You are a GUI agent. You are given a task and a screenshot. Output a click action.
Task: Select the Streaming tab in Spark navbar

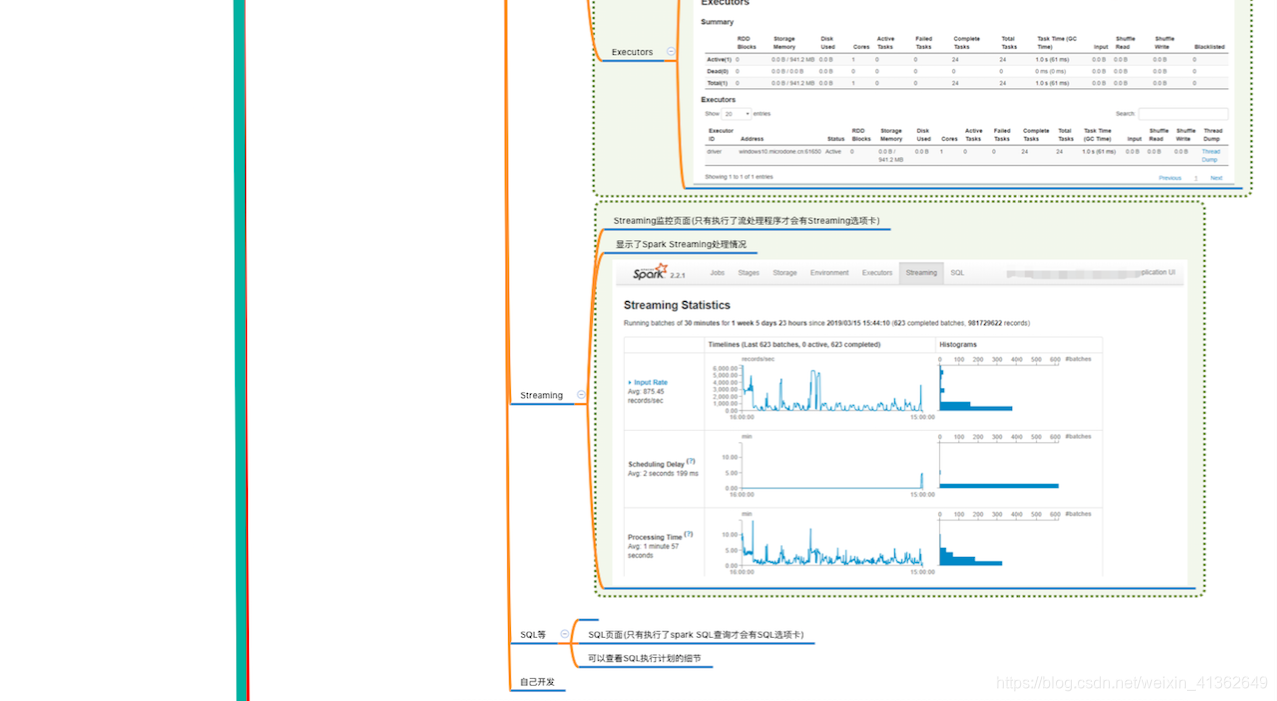tap(921, 273)
